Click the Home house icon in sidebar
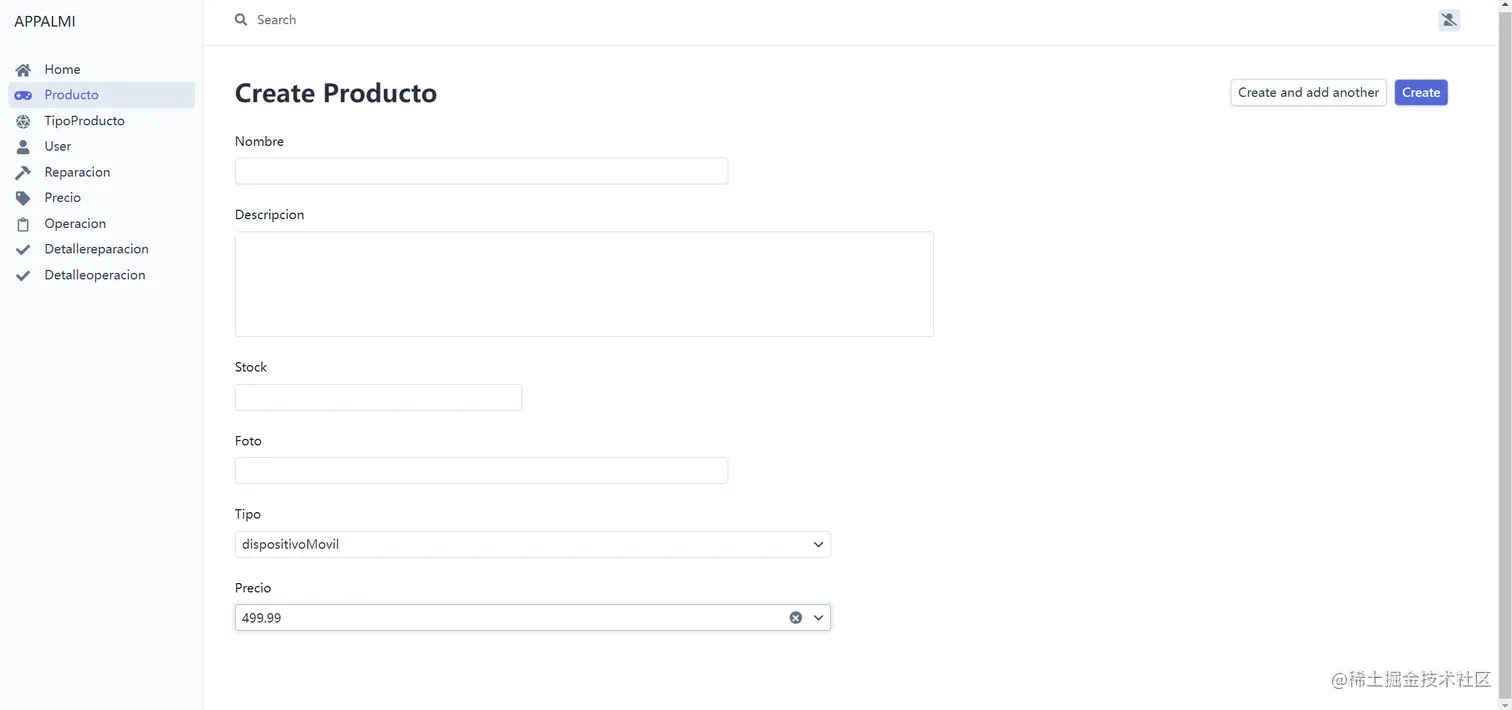 click(x=23, y=70)
